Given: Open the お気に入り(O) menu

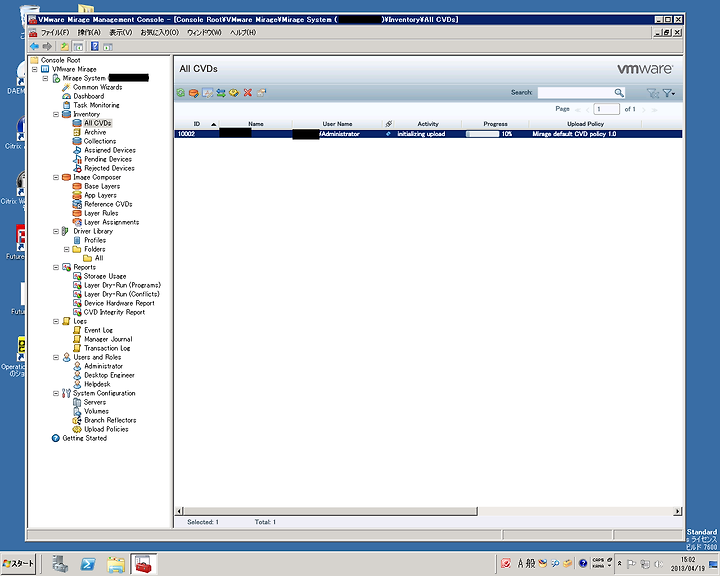Looking at the screenshot, I should point(159,33).
